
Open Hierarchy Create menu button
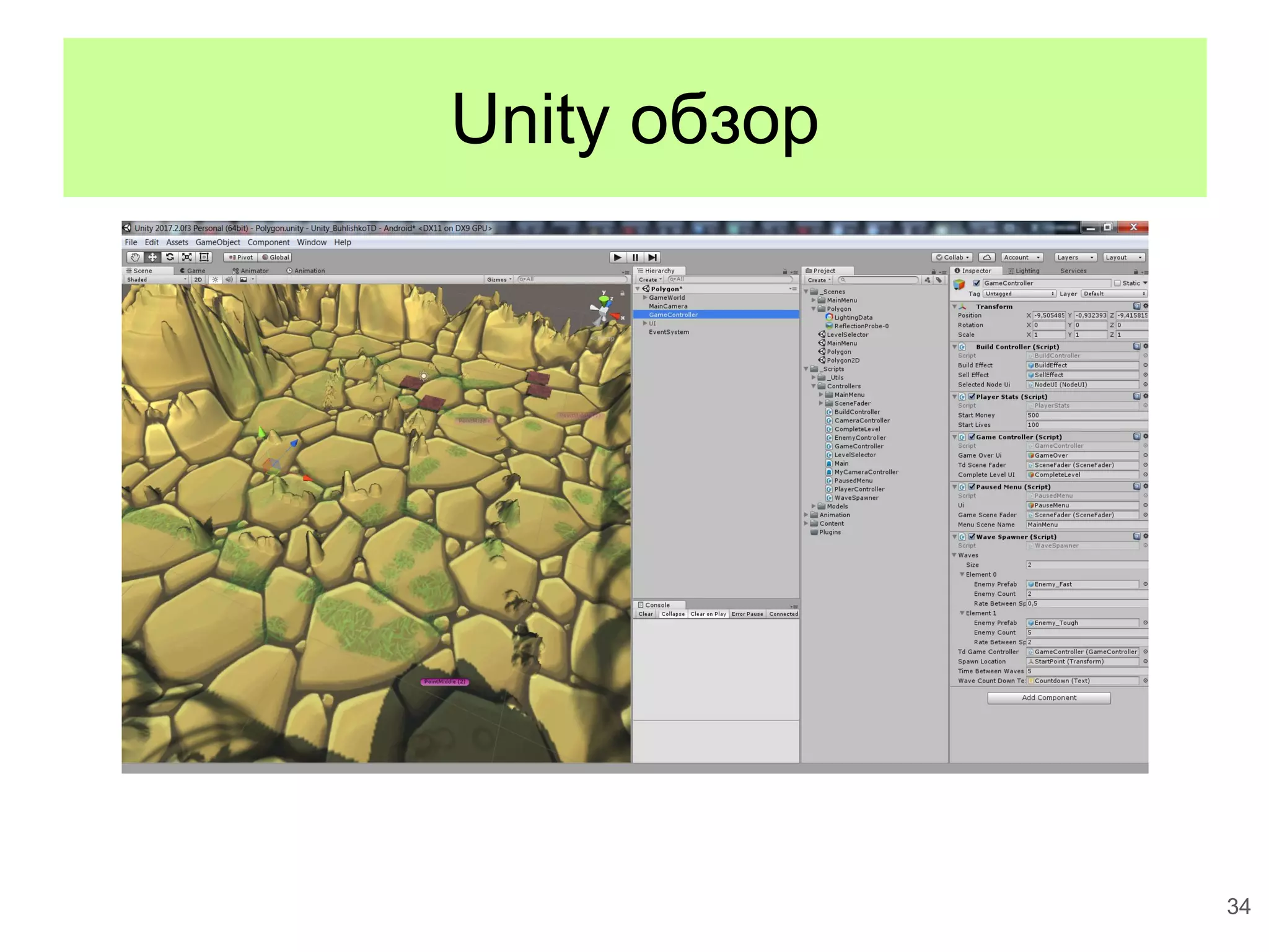coord(650,279)
